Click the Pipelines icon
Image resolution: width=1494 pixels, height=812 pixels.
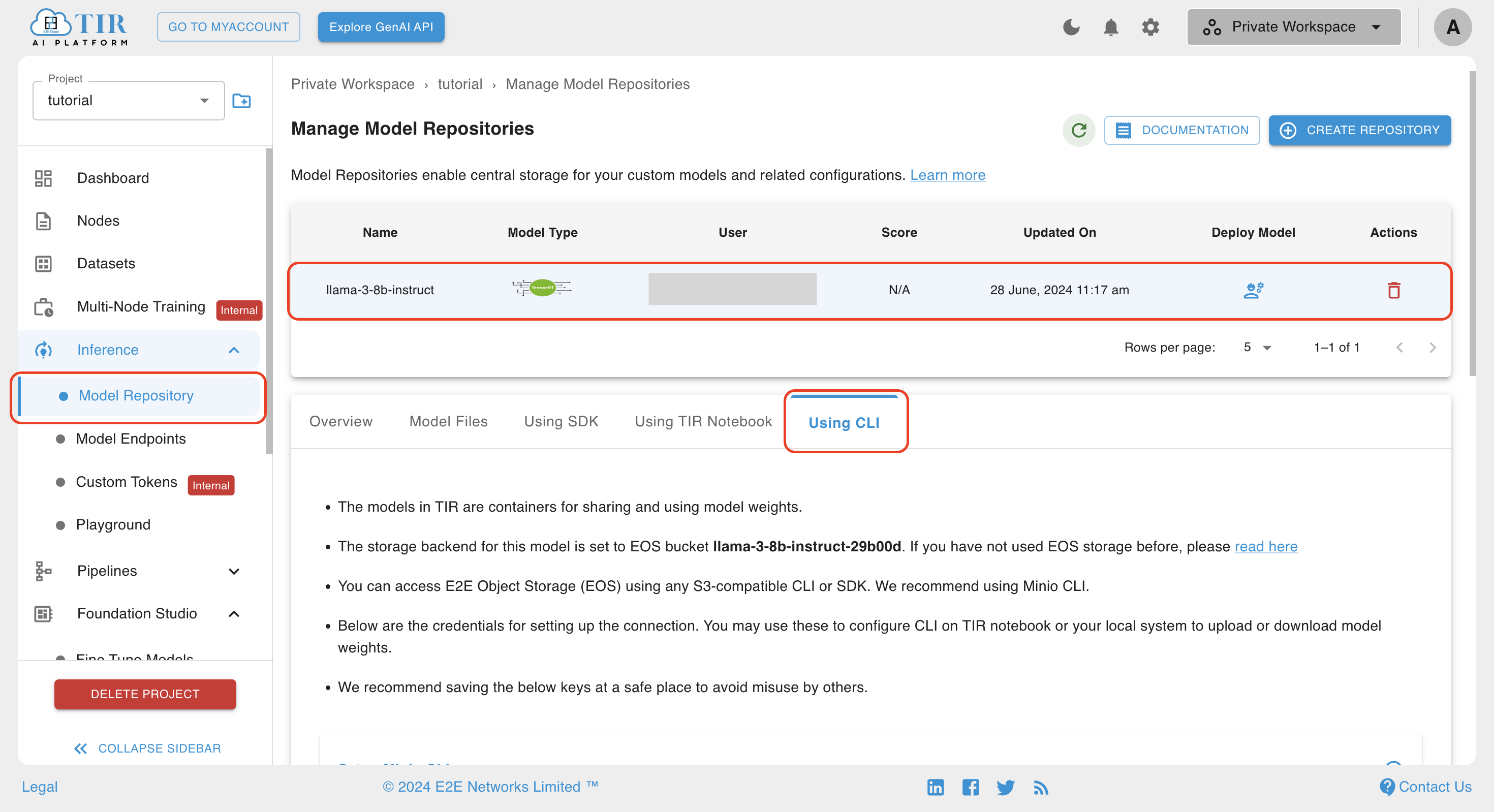(x=44, y=571)
